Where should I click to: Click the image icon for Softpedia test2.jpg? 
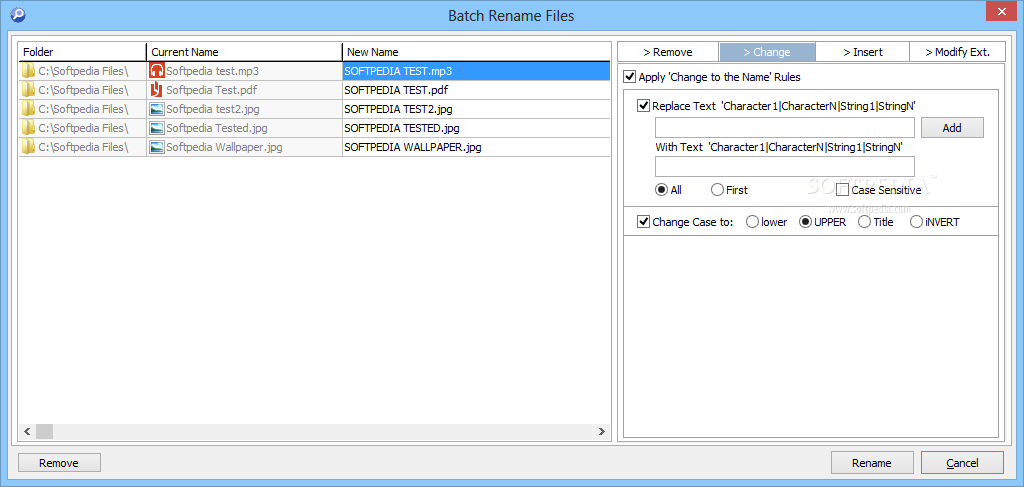pyautogui.click(x=157, y=109)
